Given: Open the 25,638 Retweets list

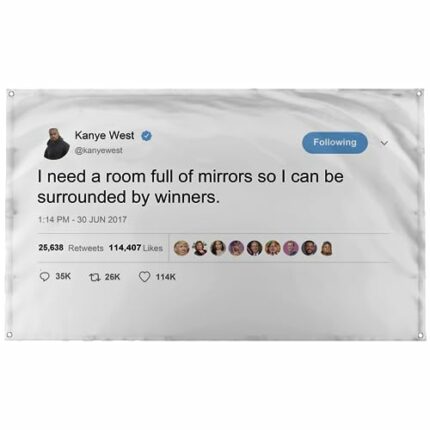Looking at the screenshot, I should tap(71, 248).
